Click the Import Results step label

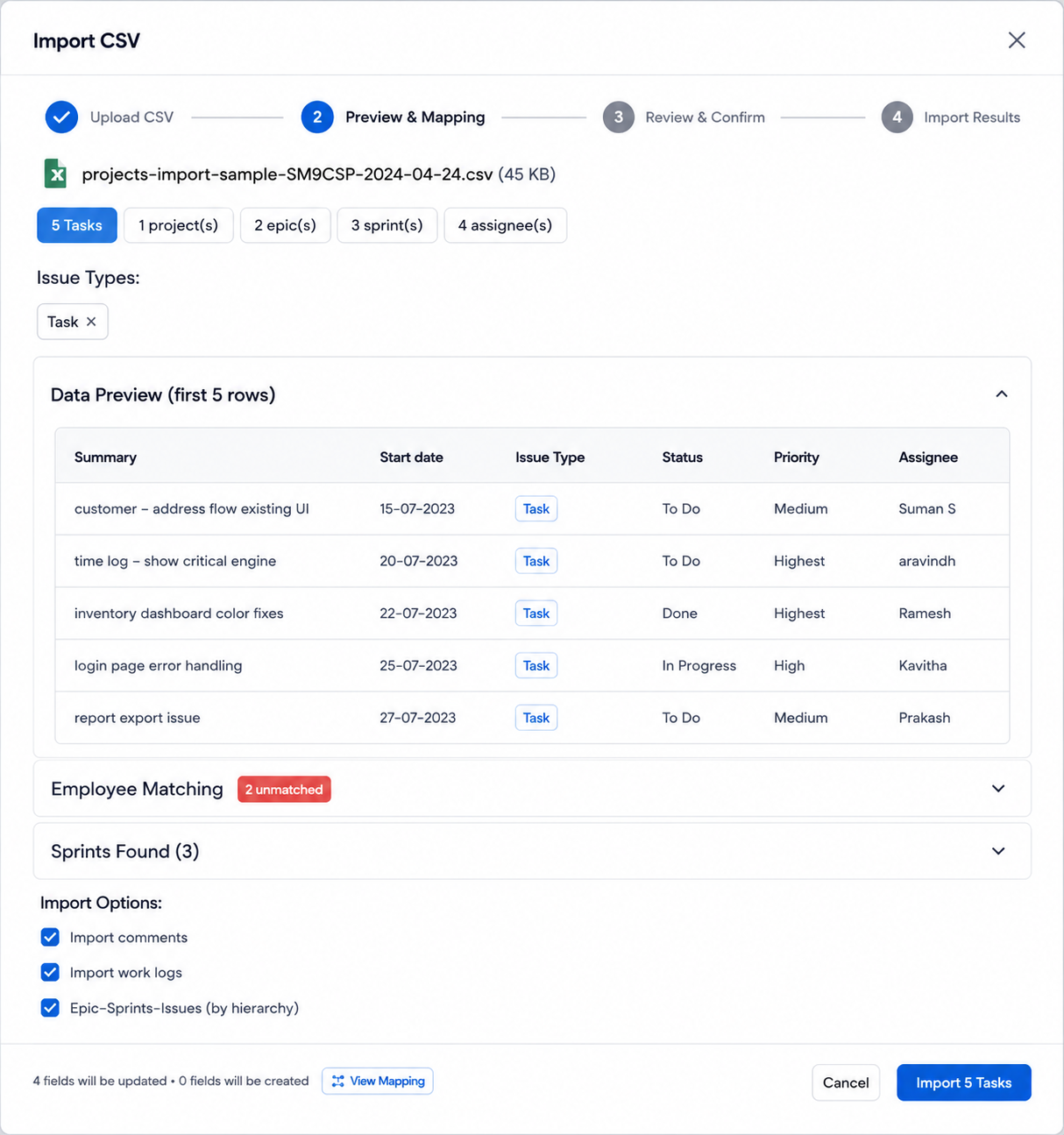[972, 117]
